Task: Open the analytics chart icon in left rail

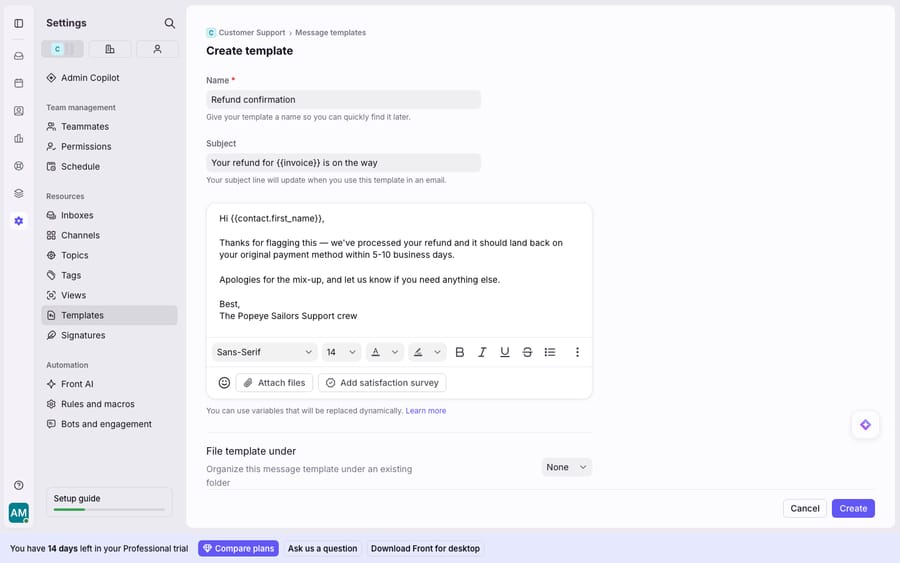Action: [18, 138]
